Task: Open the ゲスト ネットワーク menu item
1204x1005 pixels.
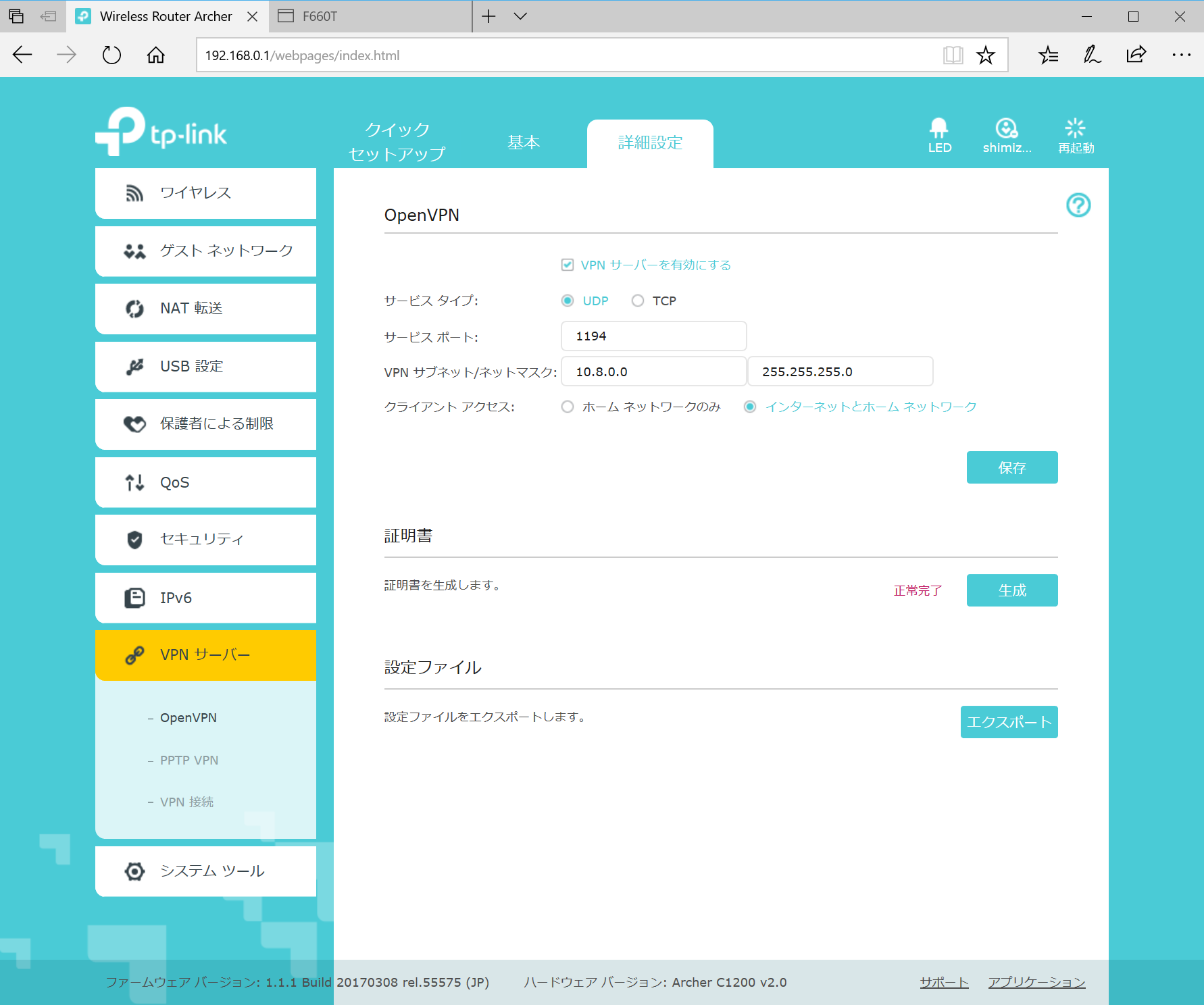Action: tap(206, 251)
